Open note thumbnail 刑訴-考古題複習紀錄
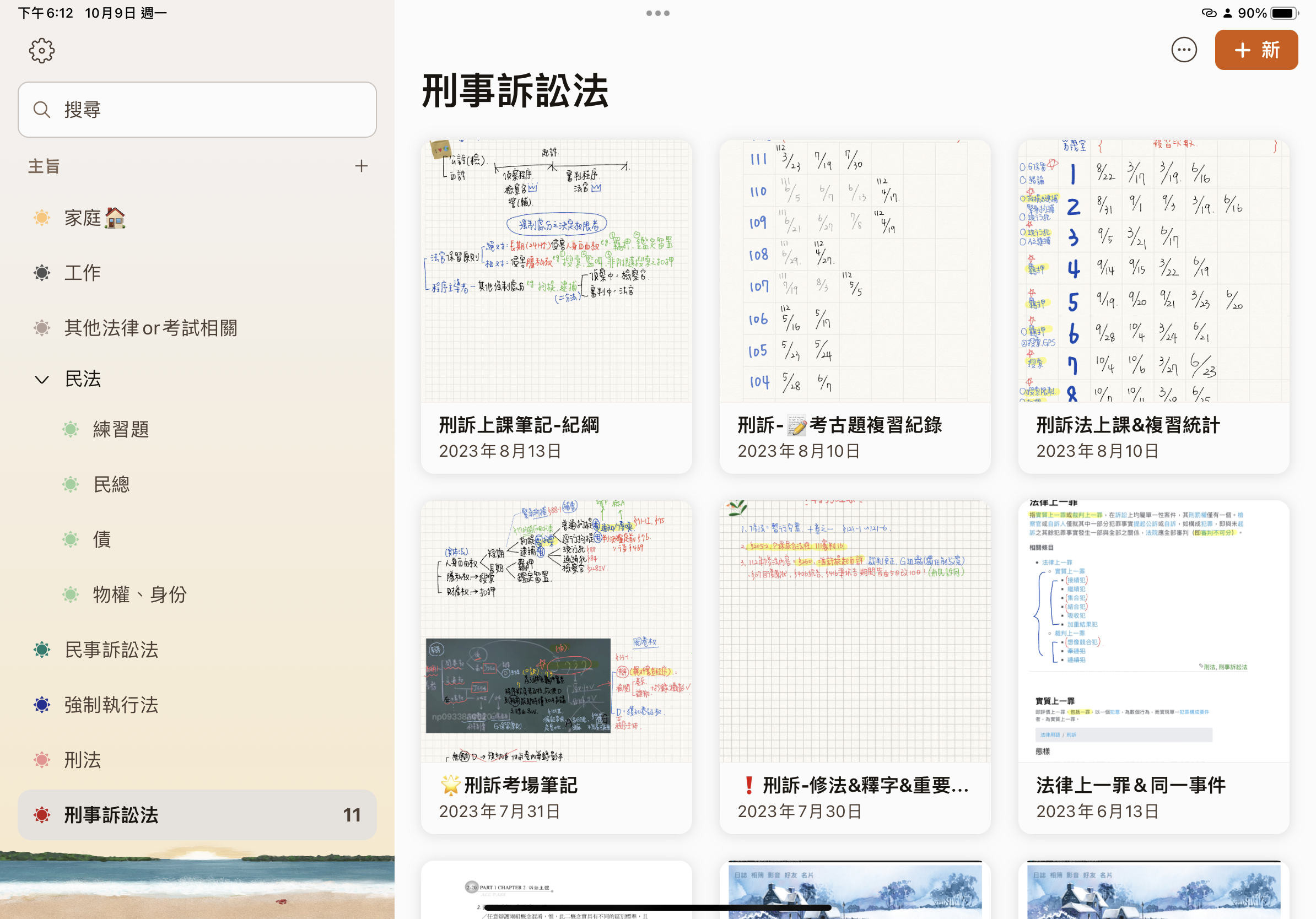 [855, 271]
